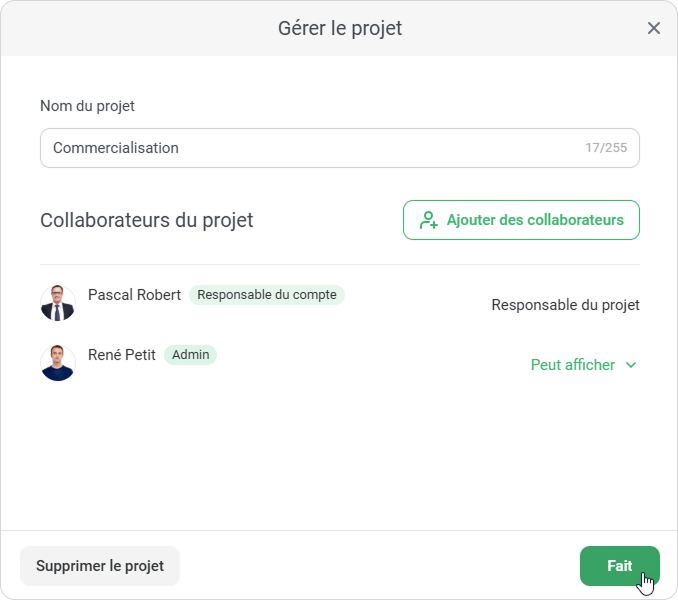Click the Admin badge next to René Petit
The width and height of the screenshot is (678, 600).
[x=190, y=355]
